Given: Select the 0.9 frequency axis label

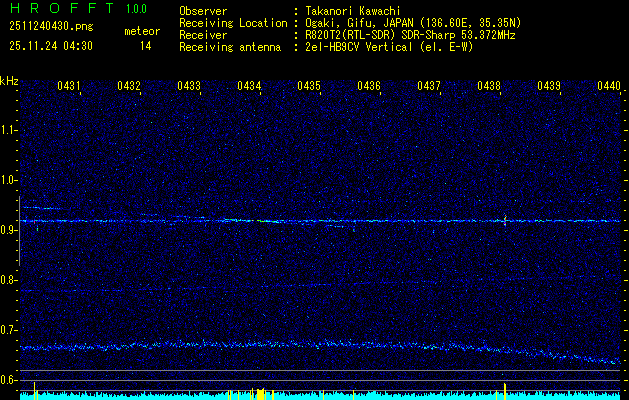Looking at the screenshot, I should (9, 229).
